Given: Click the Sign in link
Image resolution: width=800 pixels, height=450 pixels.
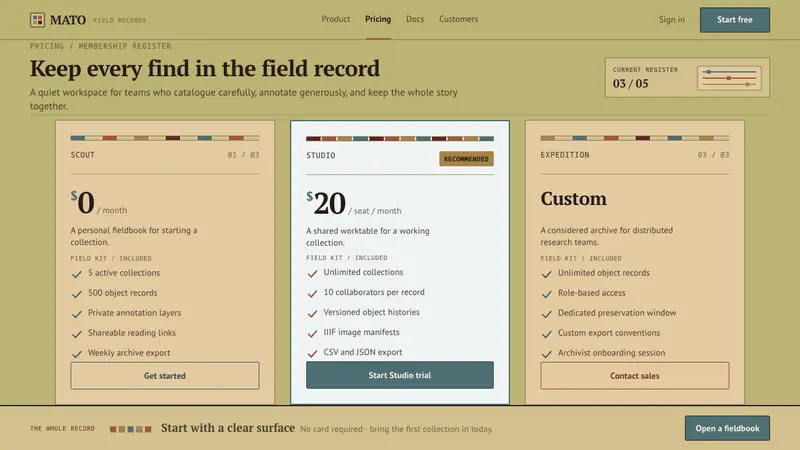Looking at the screenshot, I should coord(671,19).
